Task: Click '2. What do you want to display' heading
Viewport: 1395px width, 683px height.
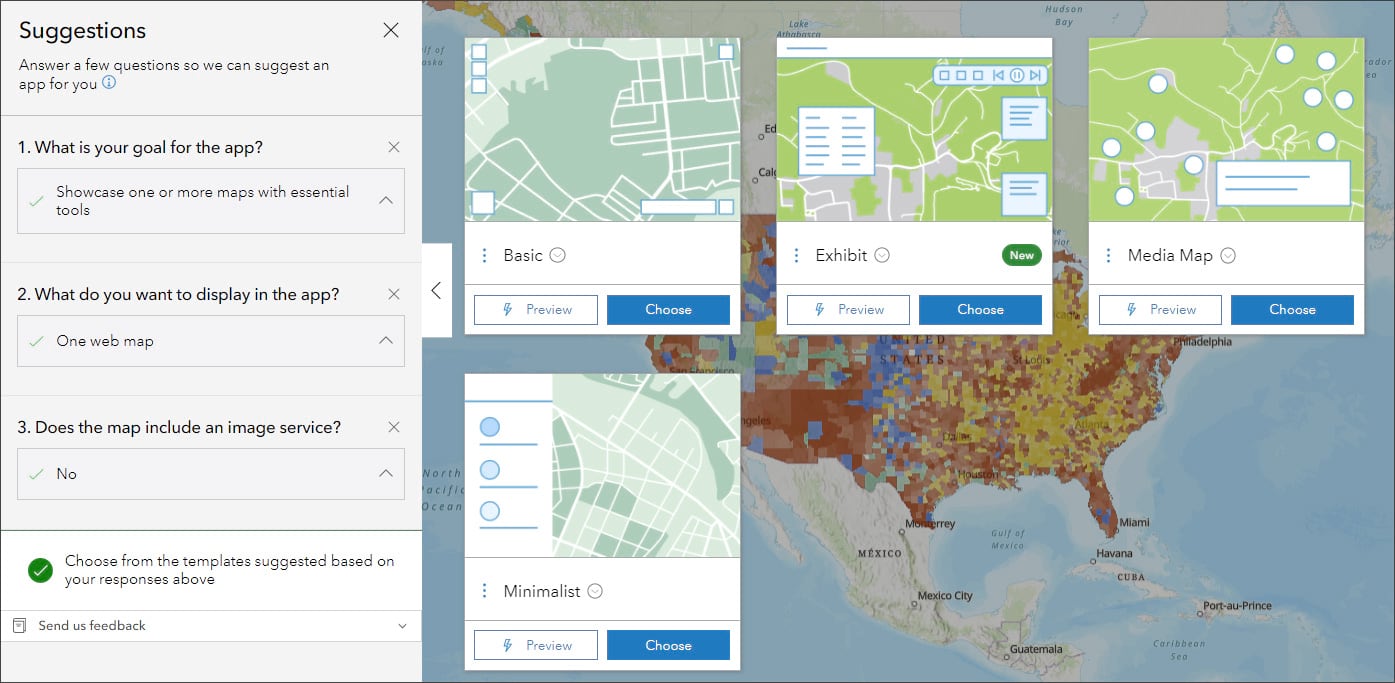Action: coord(178,294)
